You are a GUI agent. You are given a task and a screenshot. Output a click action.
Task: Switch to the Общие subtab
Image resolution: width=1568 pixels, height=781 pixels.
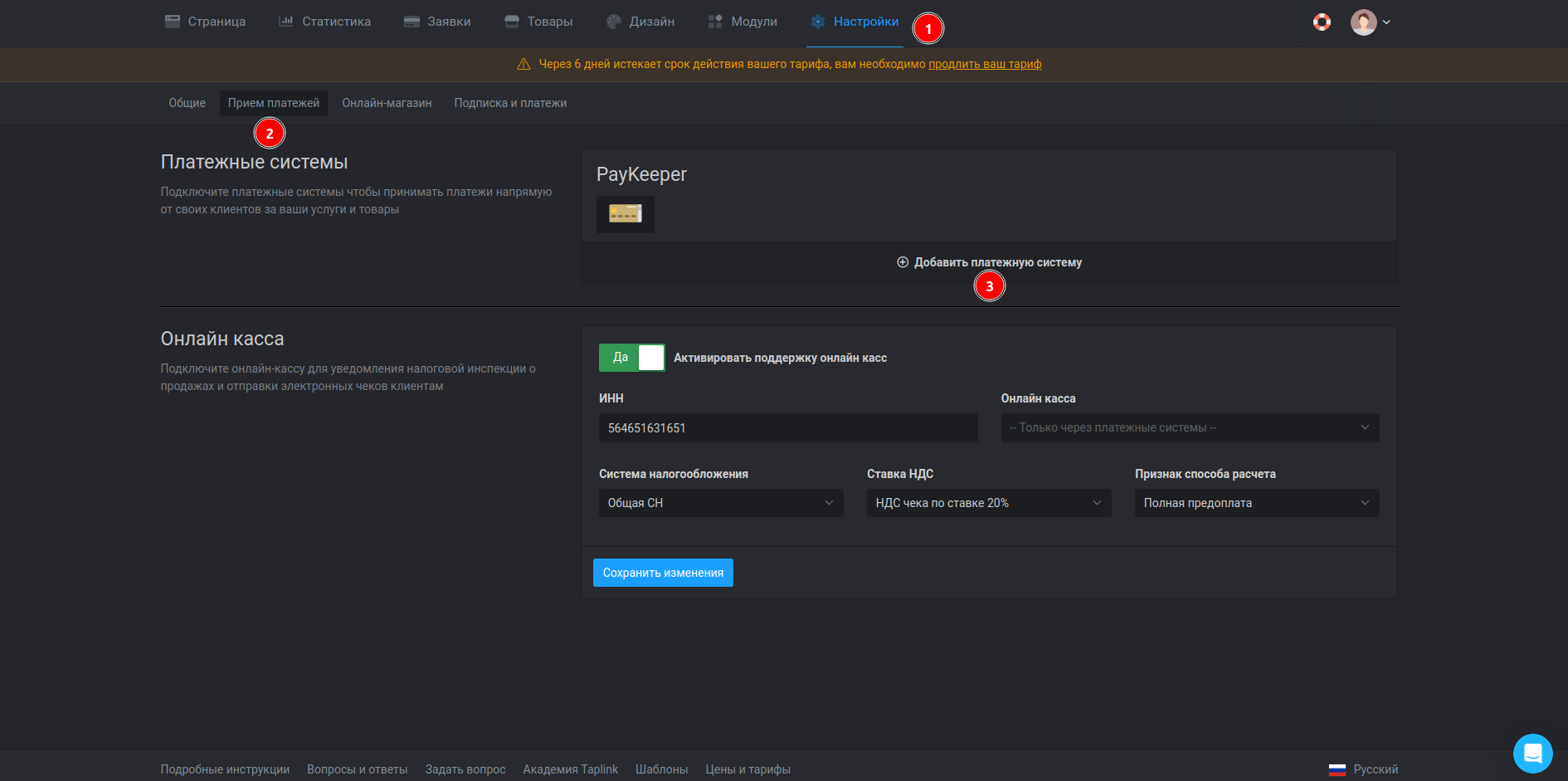click(187, 103)
